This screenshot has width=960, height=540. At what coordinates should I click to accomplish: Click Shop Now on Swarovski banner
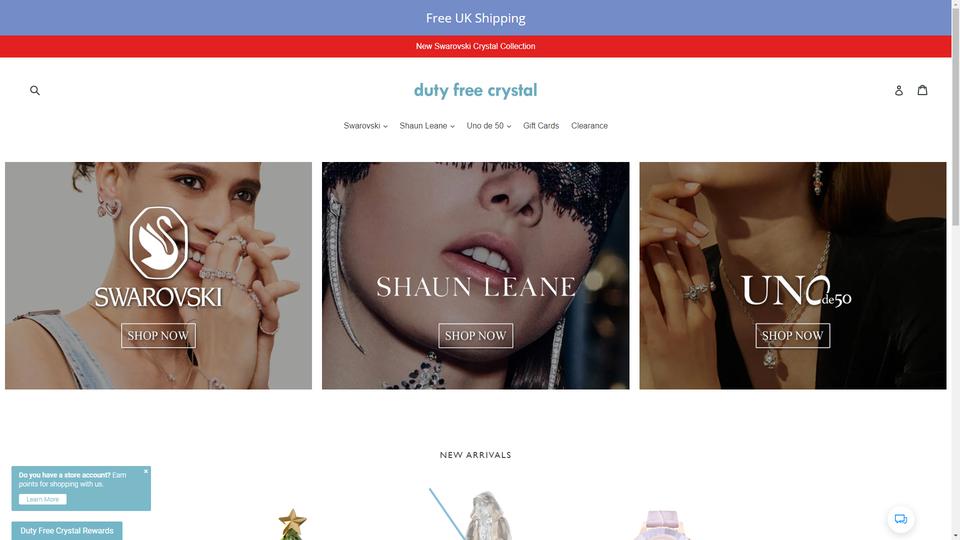coord(159,336)
